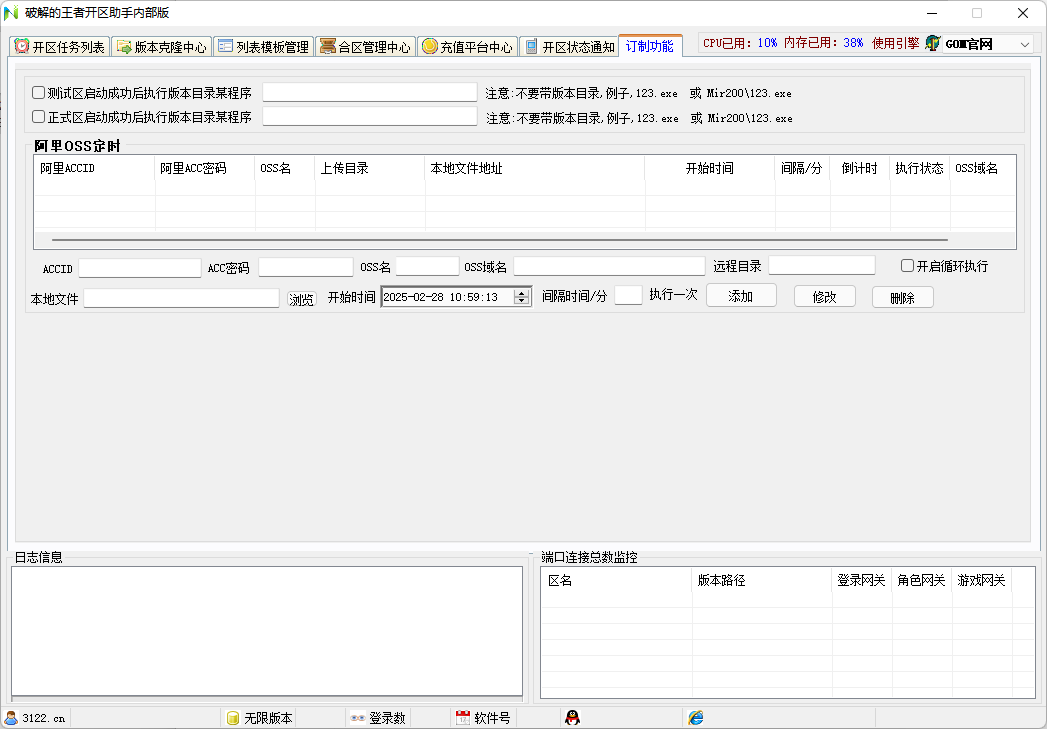Click the OSS域名 input field

pos(609,266)
